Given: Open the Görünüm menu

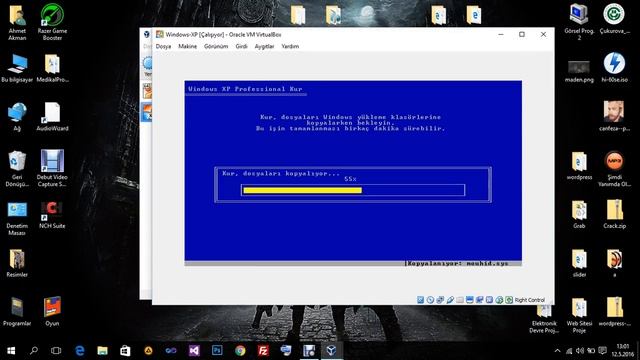Looking at the screenshot, I should (216, 47).
